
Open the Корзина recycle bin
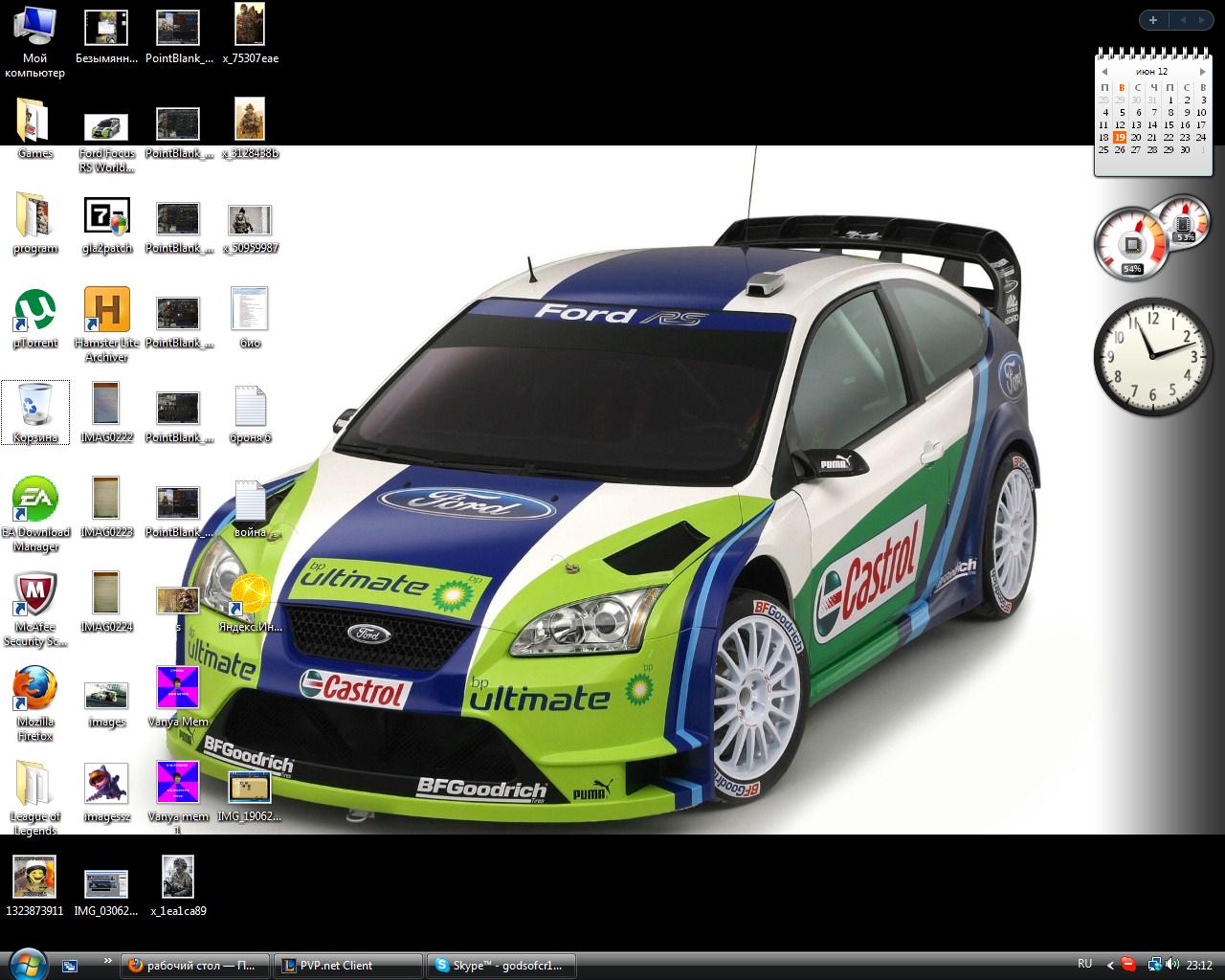tap(35, 406)
